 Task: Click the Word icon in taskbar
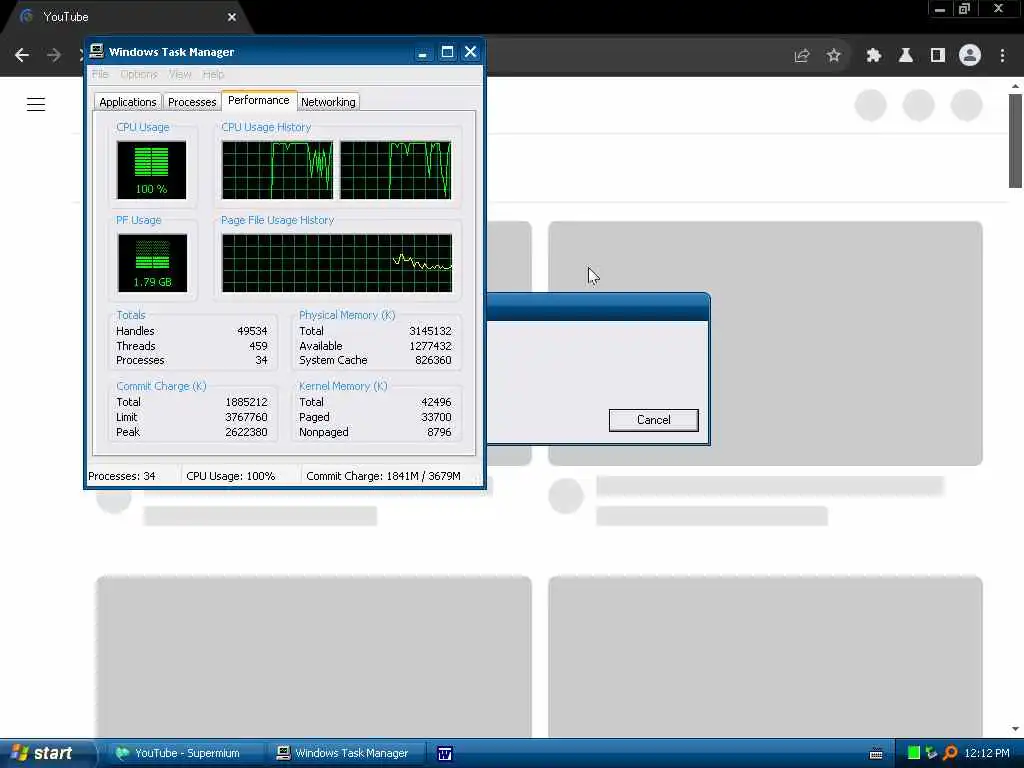[445, 754]
